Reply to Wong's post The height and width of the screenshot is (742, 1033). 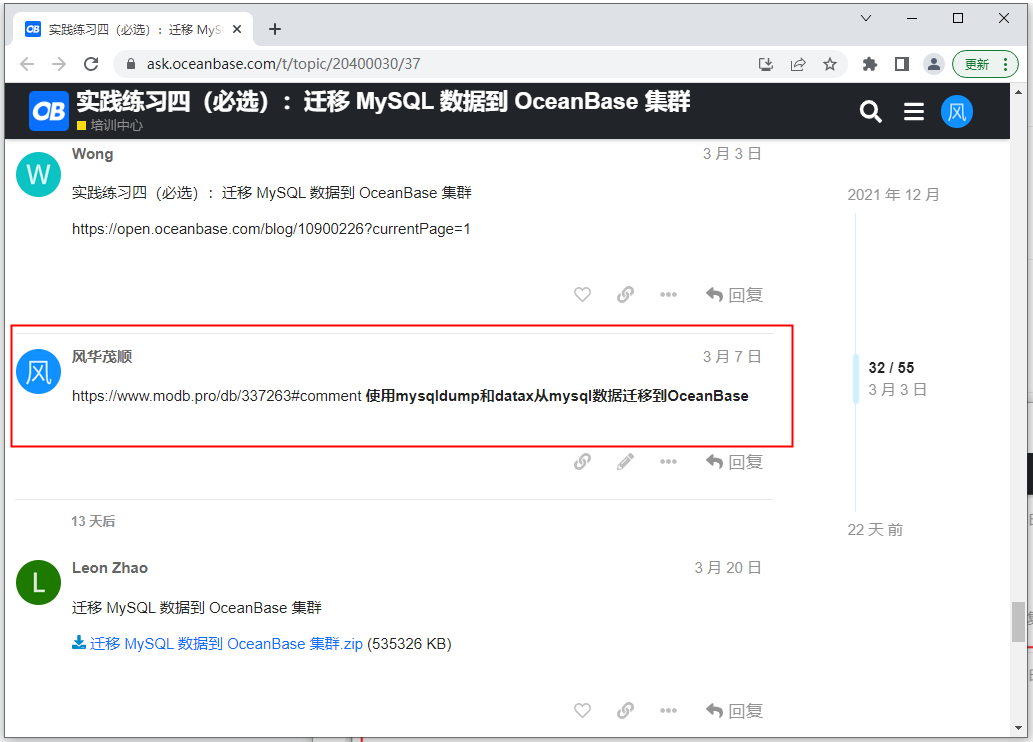tap(734, 295)
